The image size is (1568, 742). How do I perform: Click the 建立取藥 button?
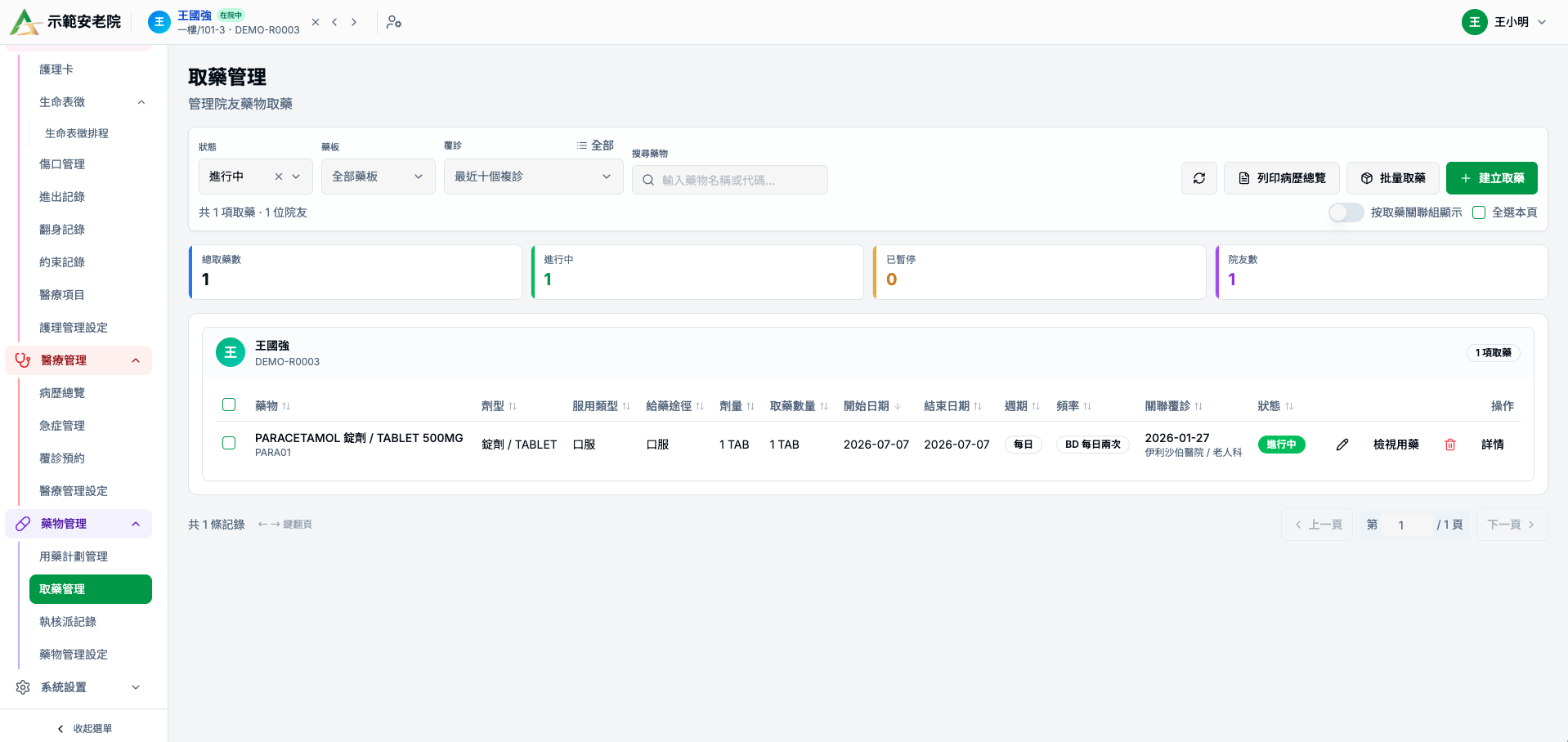pos(1491,178)
